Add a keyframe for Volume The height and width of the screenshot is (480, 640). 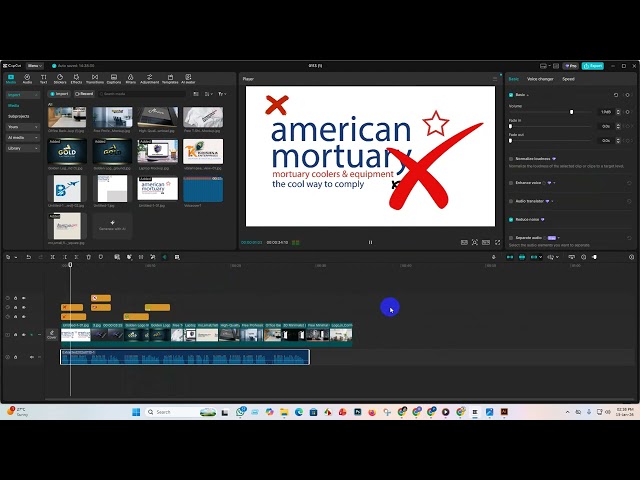point(628,112)
